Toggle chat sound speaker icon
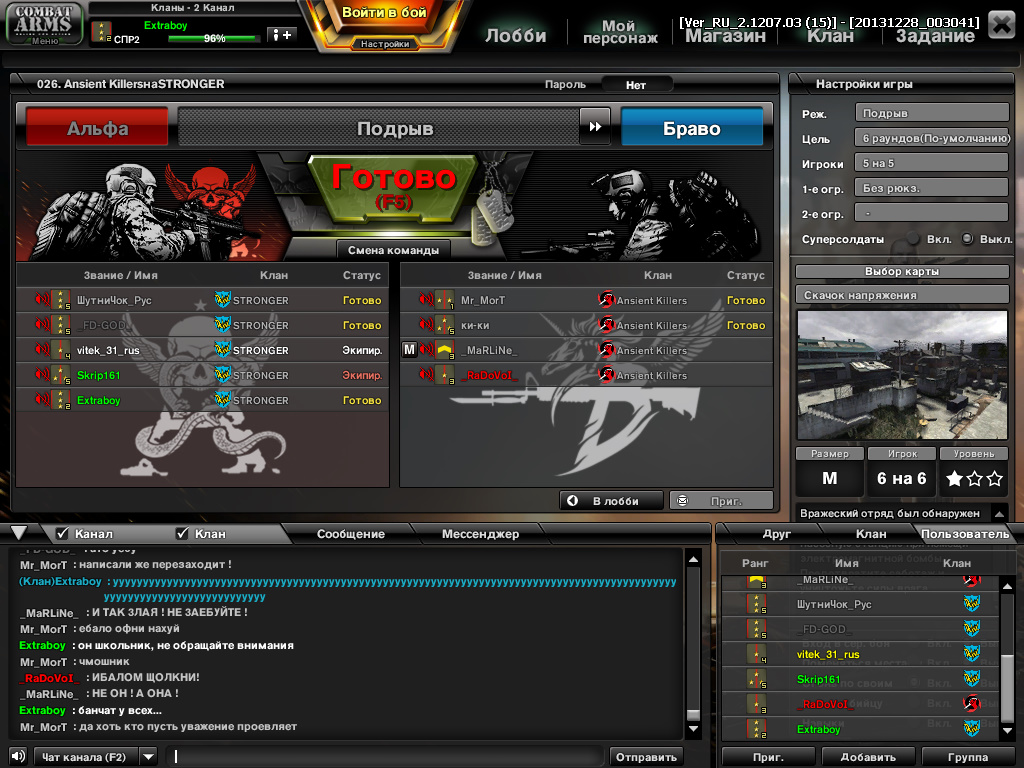The image size is (1024, 768). click(x=18, y=756)
